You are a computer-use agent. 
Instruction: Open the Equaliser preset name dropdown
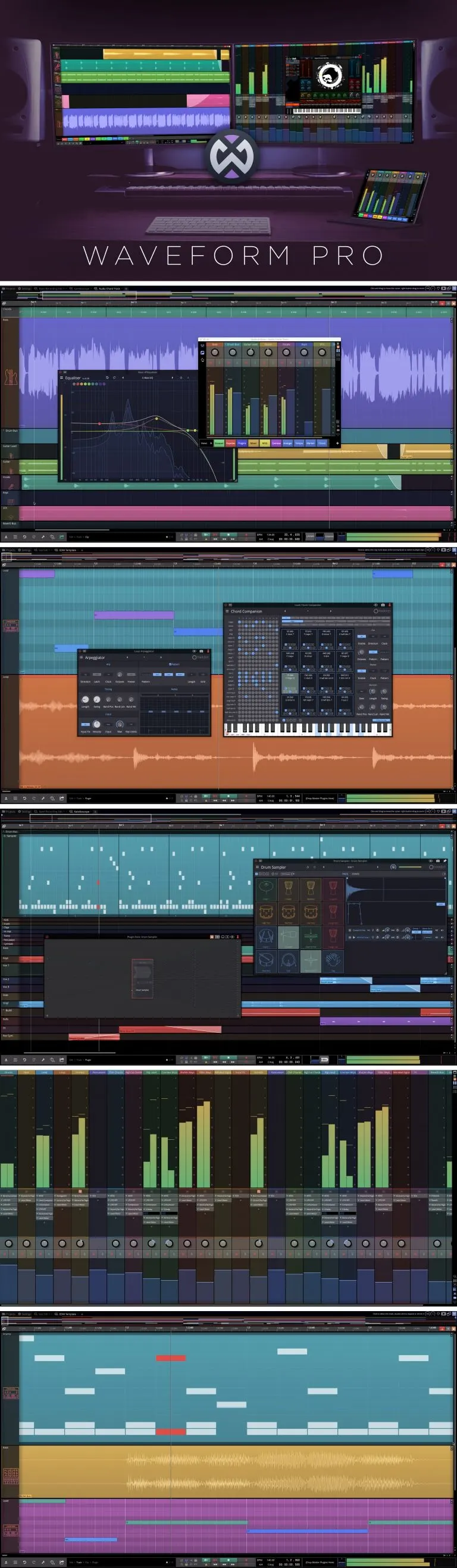point(148,378)
